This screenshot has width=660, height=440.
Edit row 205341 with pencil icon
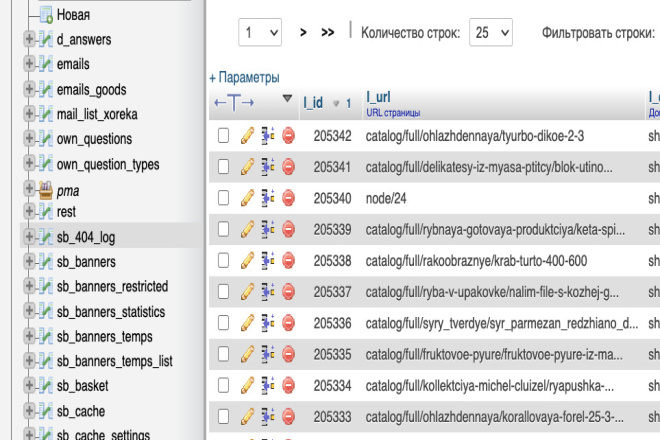click(x=248, y=167)
